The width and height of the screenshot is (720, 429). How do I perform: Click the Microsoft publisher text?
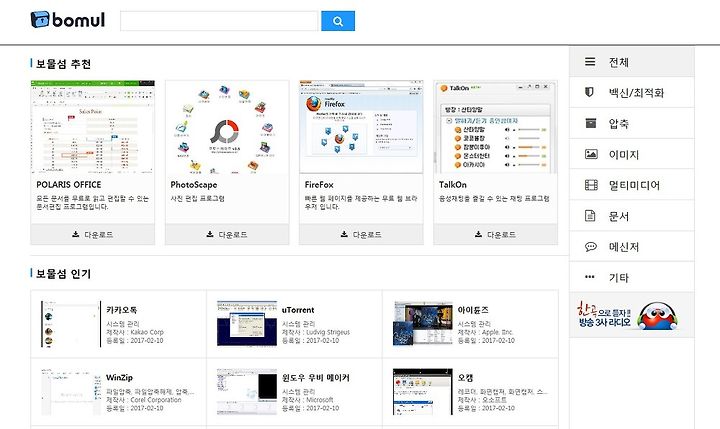click(x=320, y=400)
